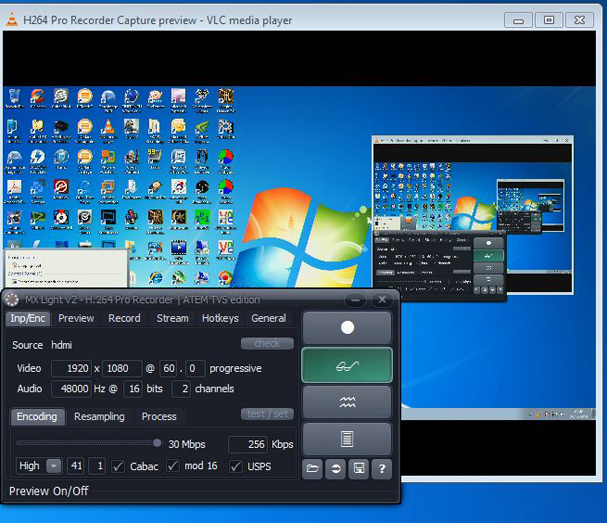This screenshot has height=523, width=607.
Task: Select the Resampling sub-tab
Action: coord(99,417)
